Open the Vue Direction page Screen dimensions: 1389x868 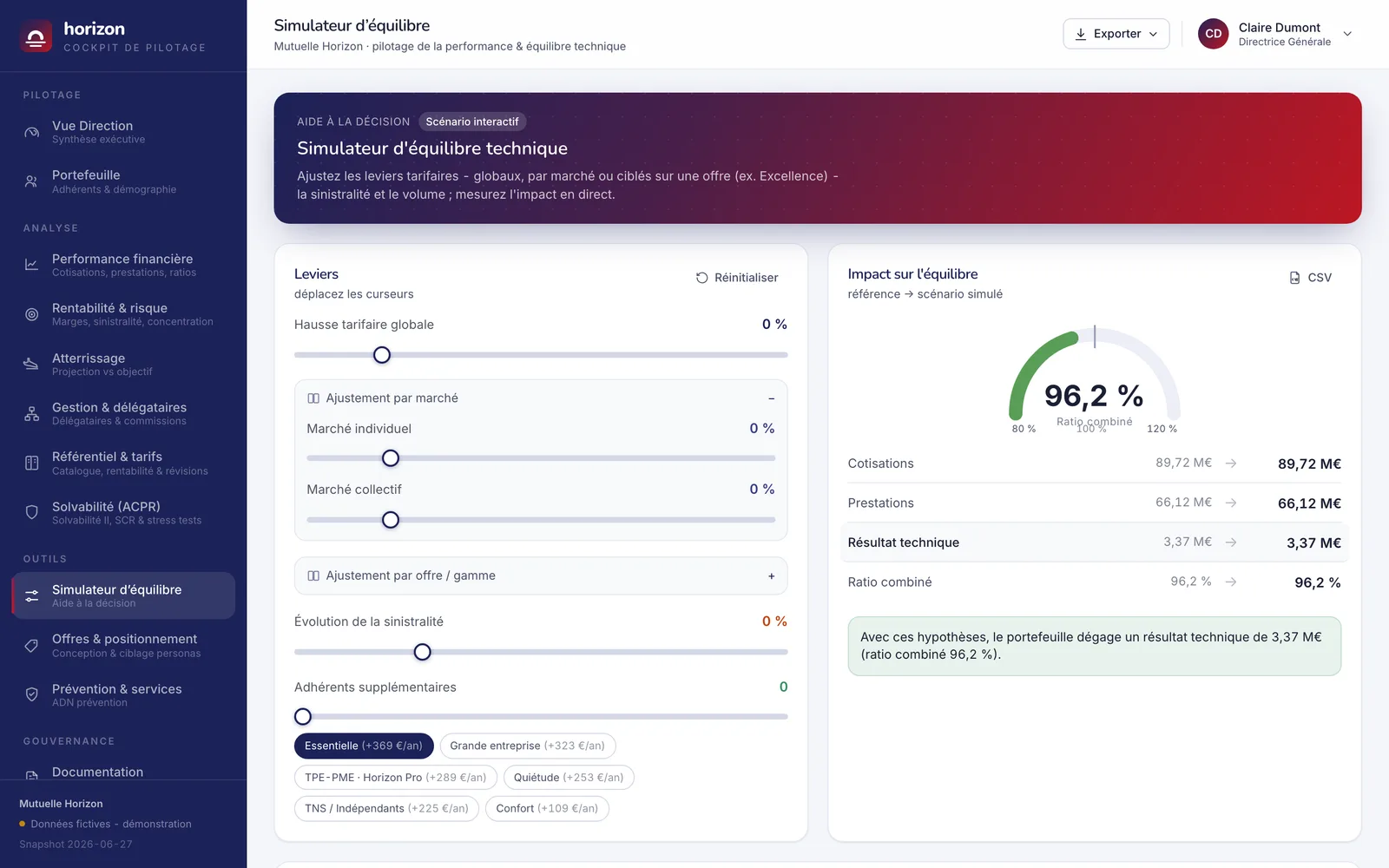tap(123, 132)
